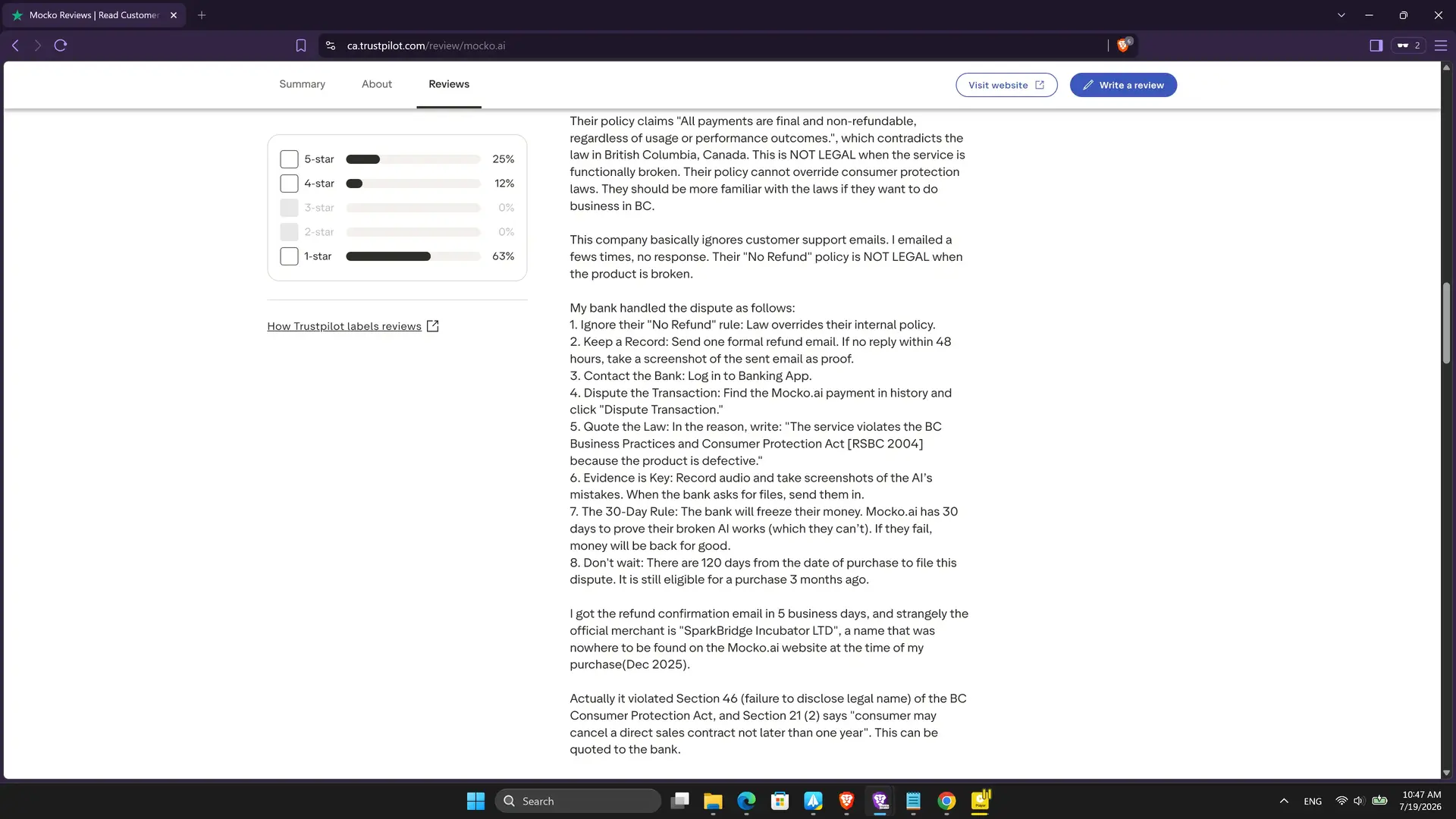
Task: Click the 5-star rating progress bar
Action: click(x=413, y=159)
